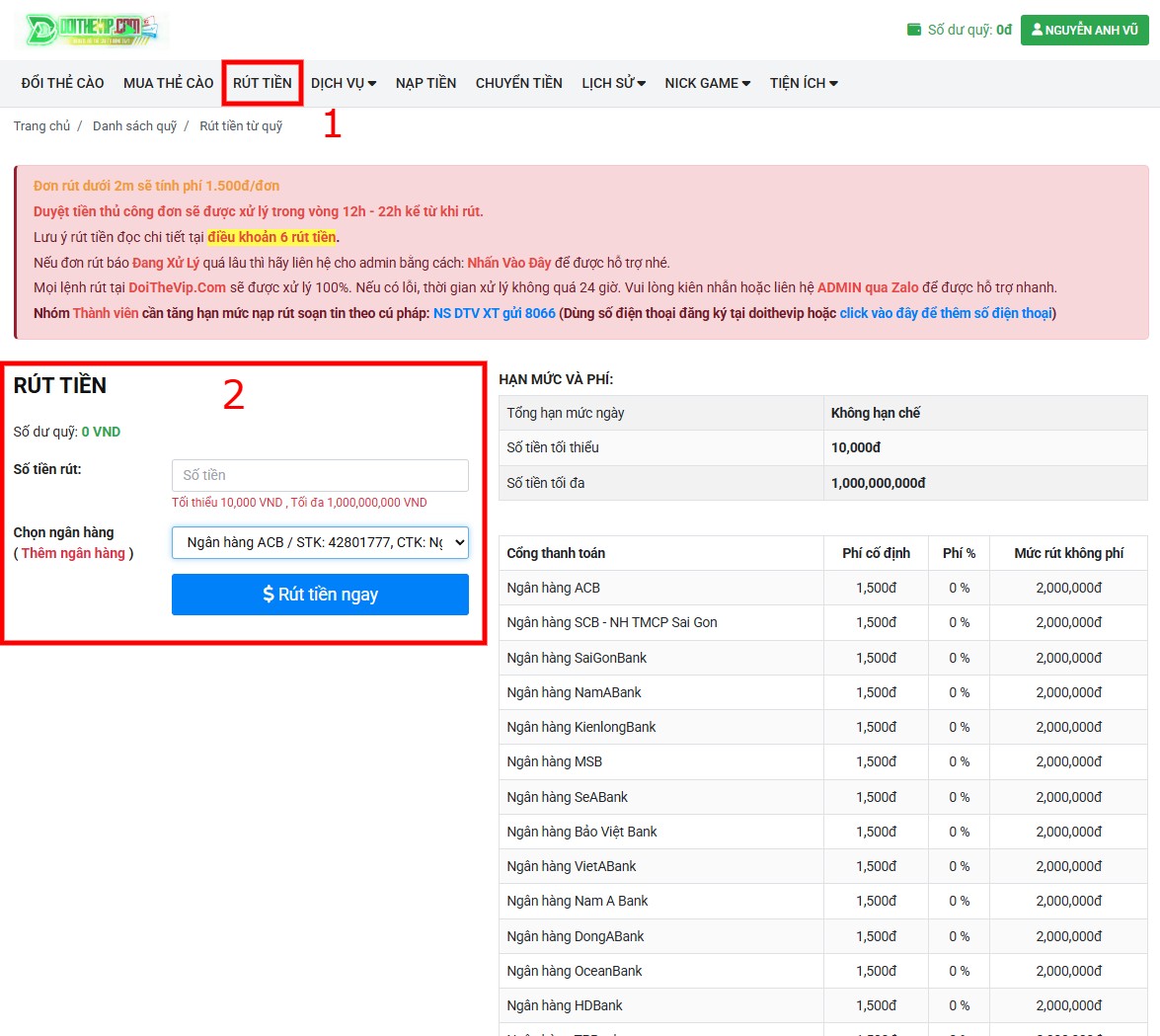Open the NGUYỄN ANH VŨ account button
The height and width of the screenshot is (1036, 1160).
pos(1084,30)
